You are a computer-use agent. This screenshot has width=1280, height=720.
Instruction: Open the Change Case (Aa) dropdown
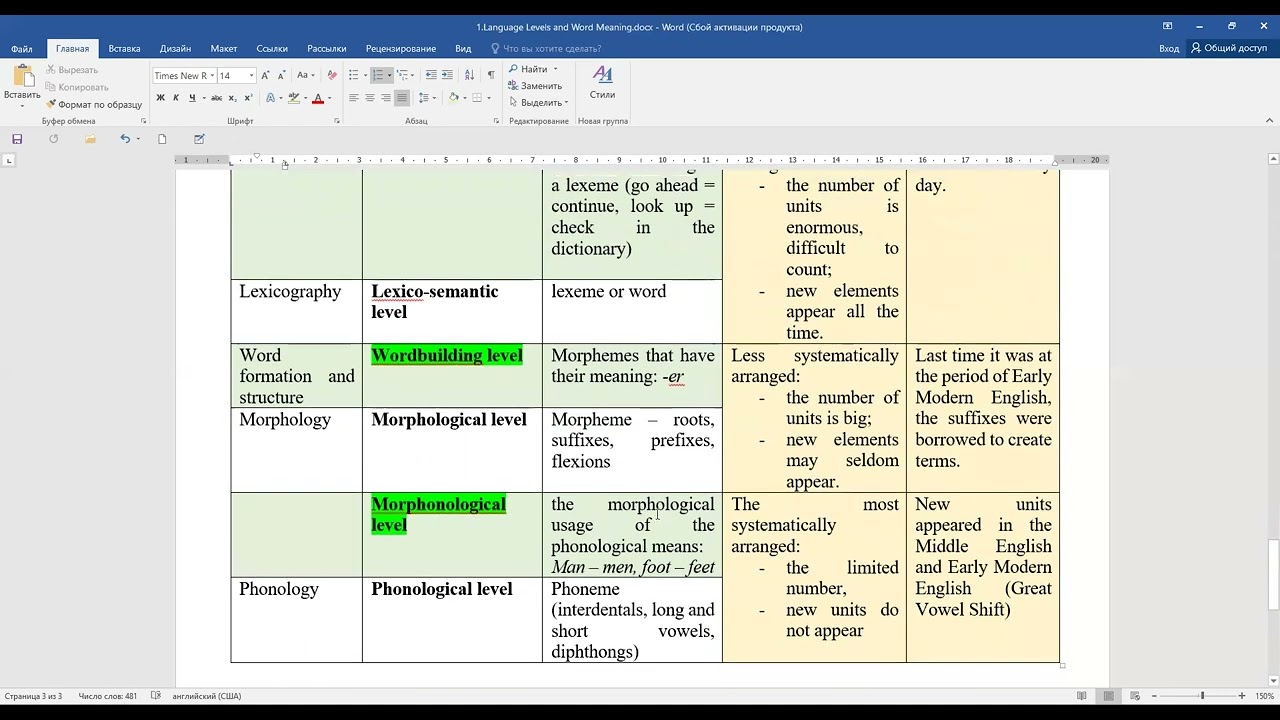[305, 75]
